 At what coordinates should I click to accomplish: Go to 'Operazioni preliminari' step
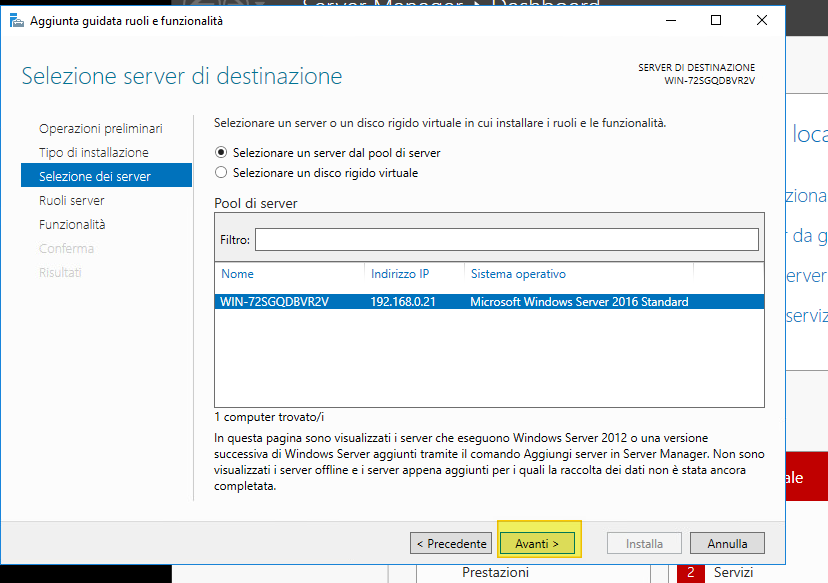[100, 128]
